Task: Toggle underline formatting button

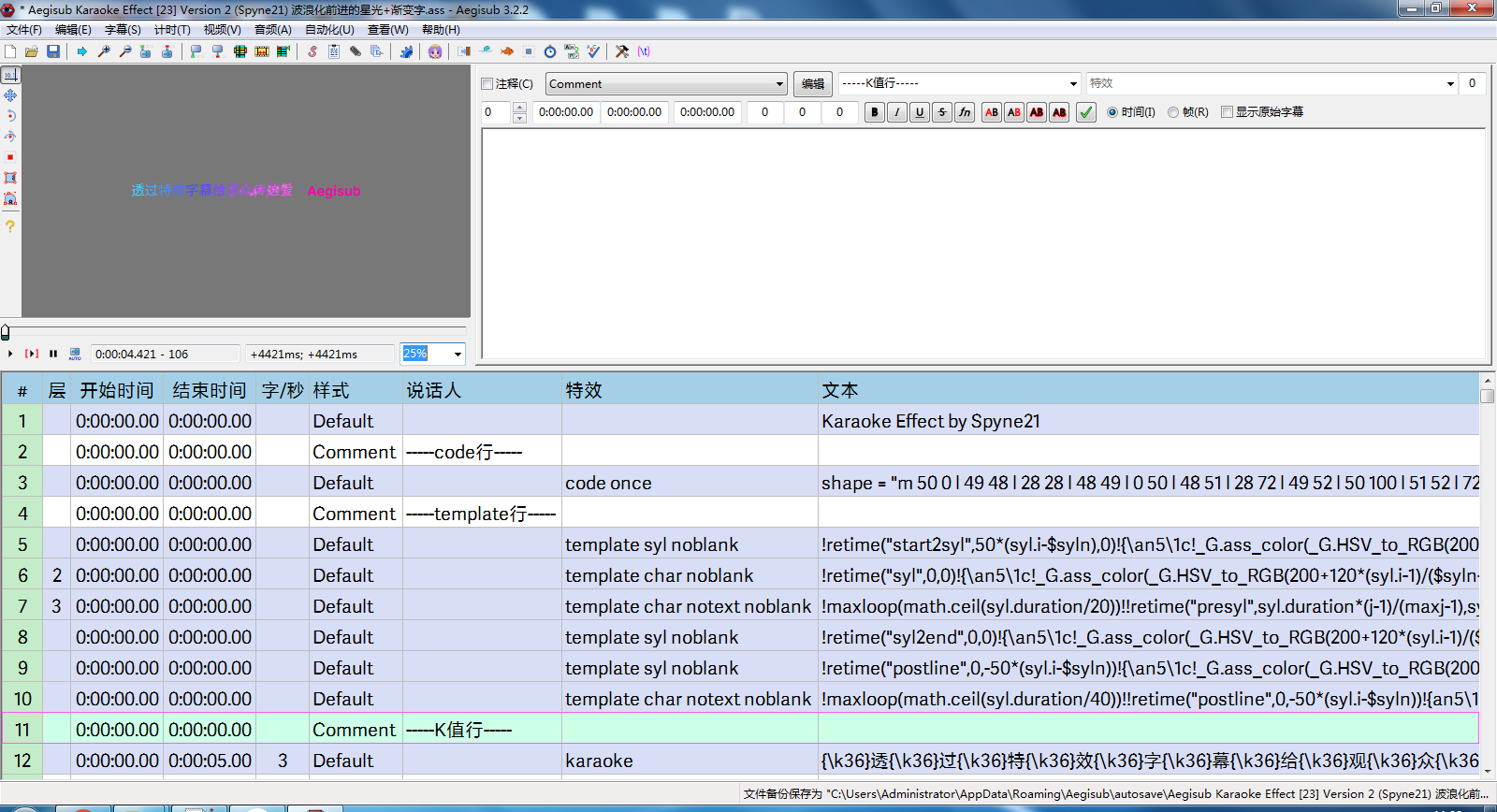Action: pyautogui.click(x=920, y=112)
